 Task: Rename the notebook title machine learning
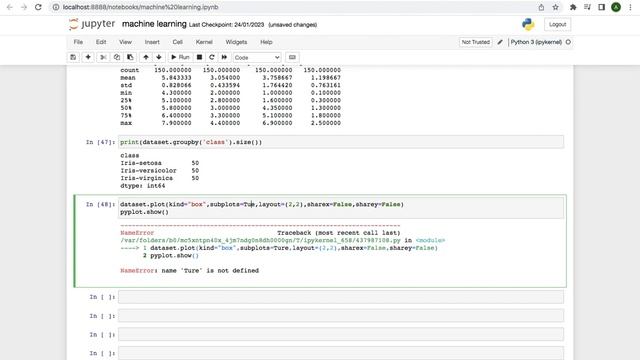click(154, 24)
